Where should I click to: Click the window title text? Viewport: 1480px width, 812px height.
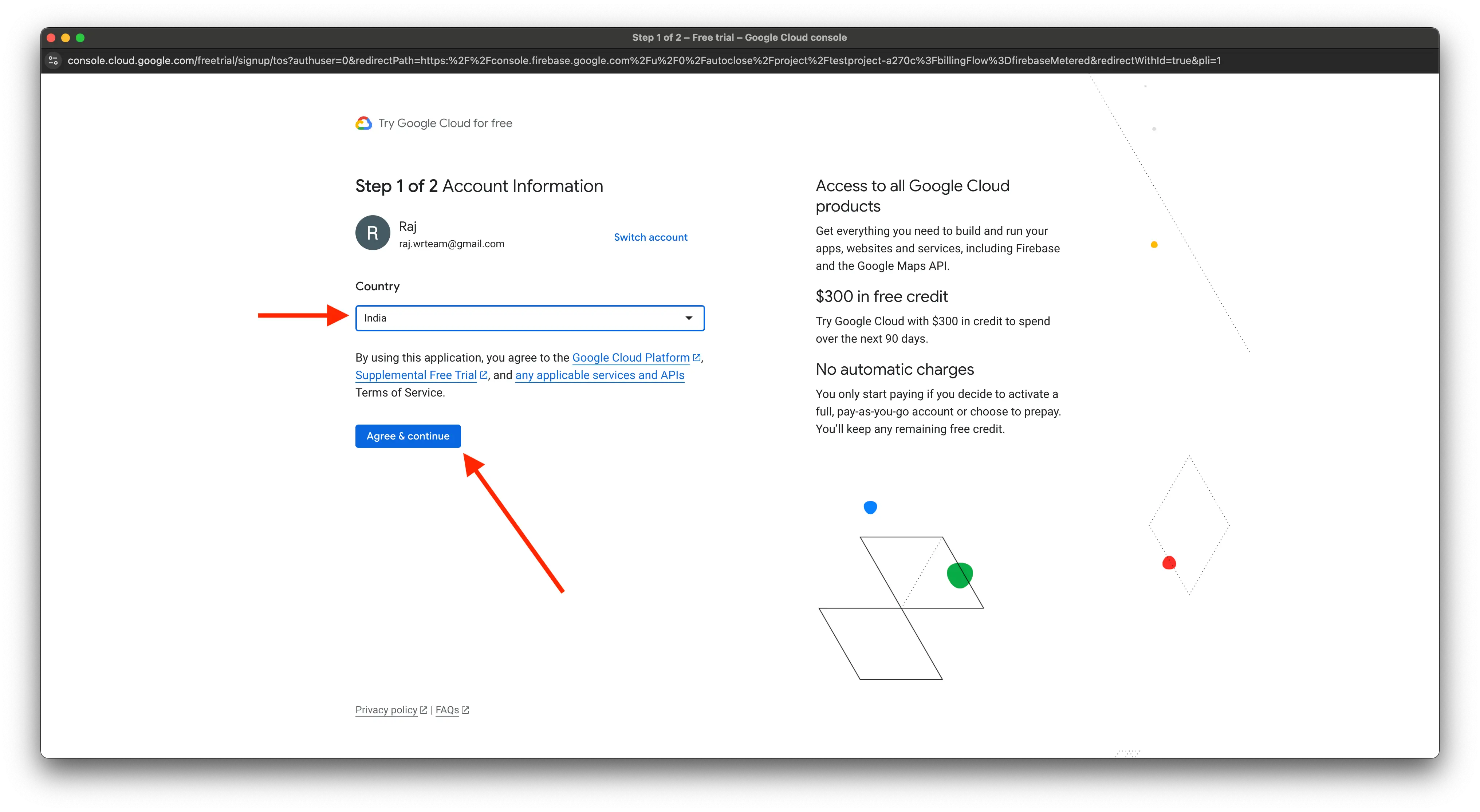click(739, 38)
